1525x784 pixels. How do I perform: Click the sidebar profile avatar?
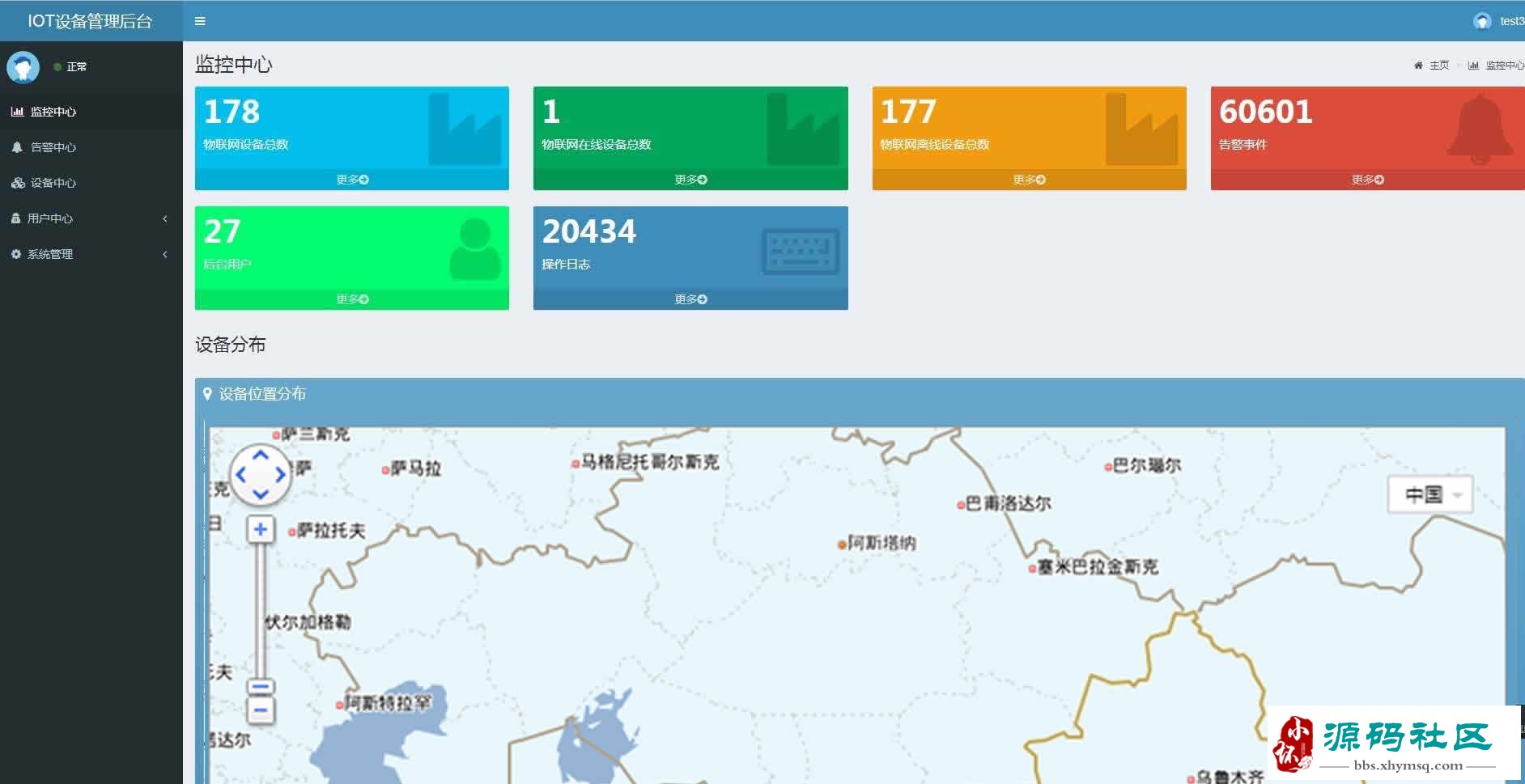tap(23, 67)
